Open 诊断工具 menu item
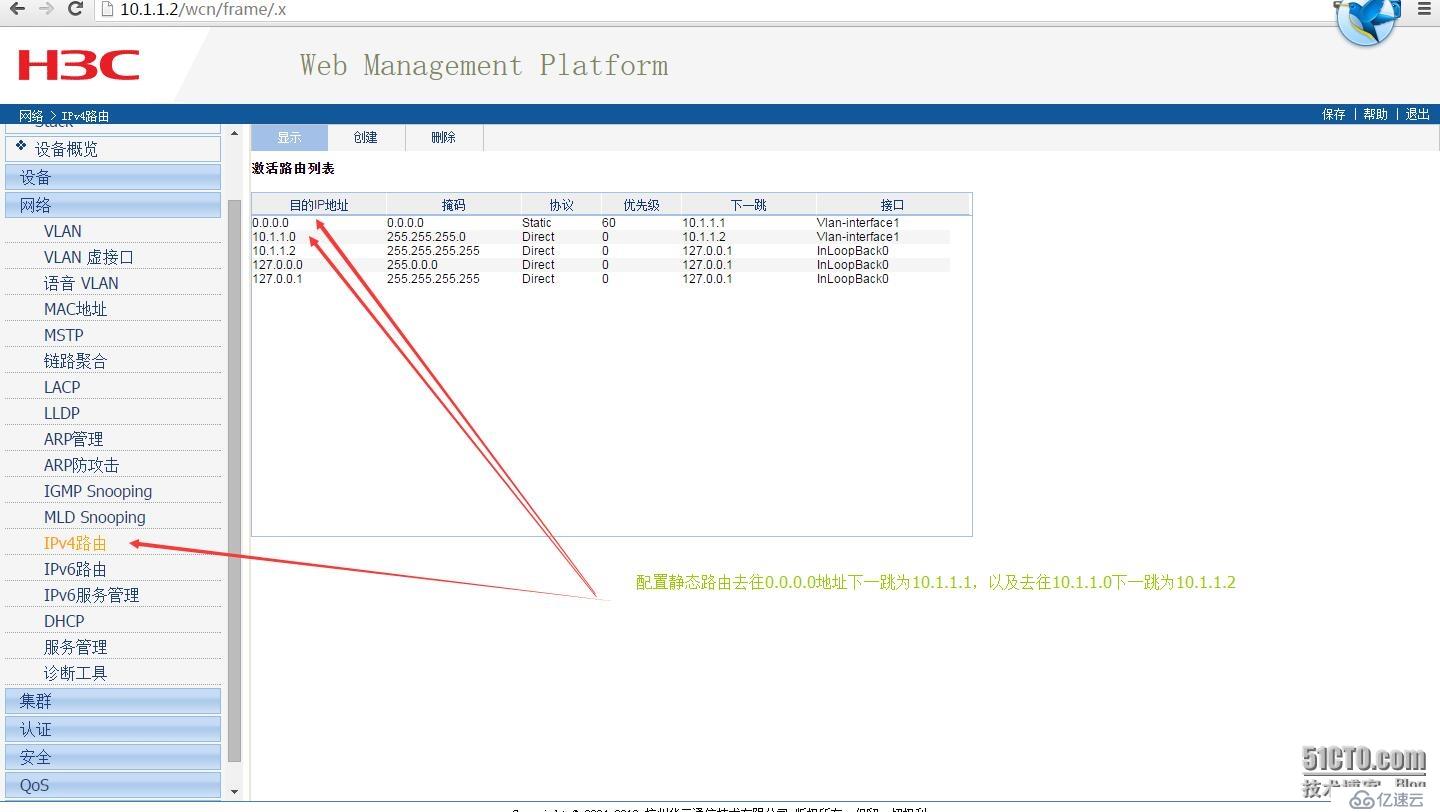 click(75, 673)
